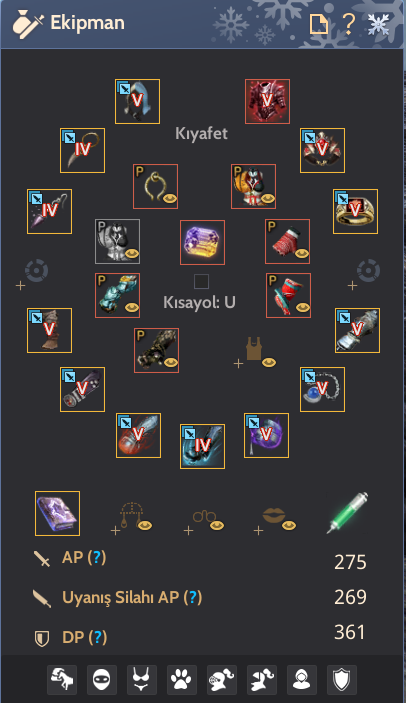Click the helmet equipment slot
This screenshot has height=703, width=406.
[x=137, y=101]
